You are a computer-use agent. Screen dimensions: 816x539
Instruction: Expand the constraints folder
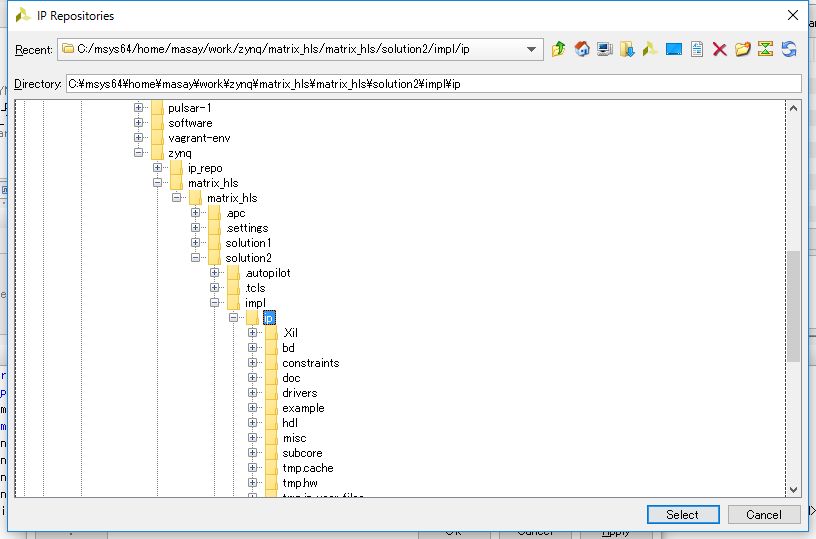pyautogui.click(x=253, y=363)
